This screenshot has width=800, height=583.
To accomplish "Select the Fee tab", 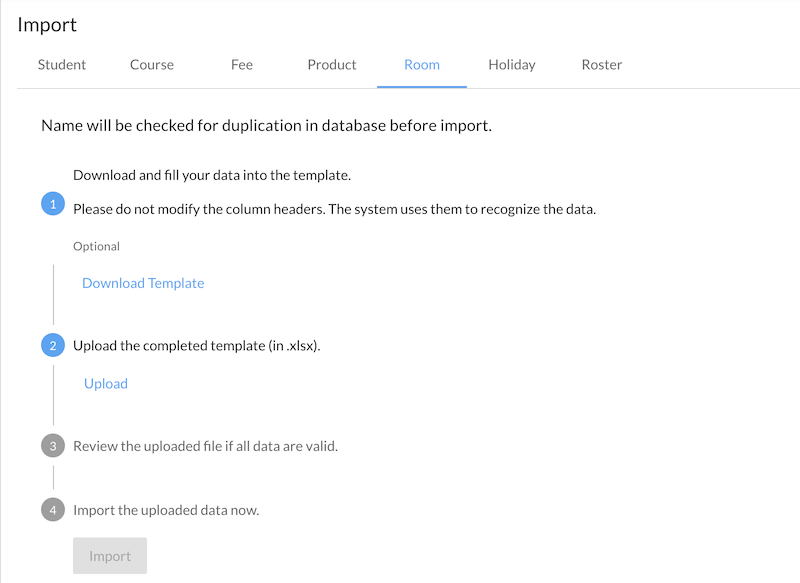I will [242, 65].
